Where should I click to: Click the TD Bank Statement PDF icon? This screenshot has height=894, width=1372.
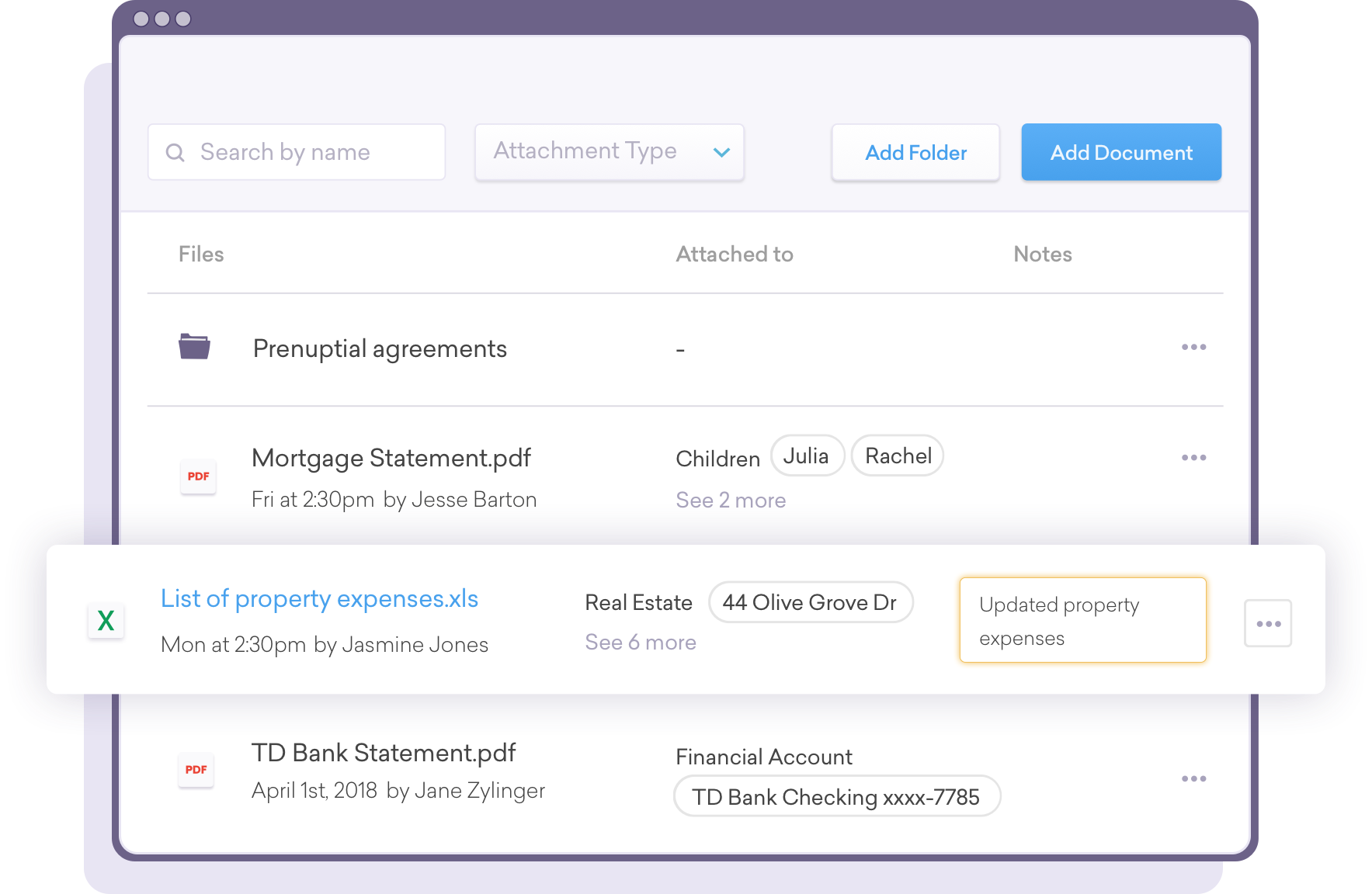pyautogui.click(x=196, y=770)
